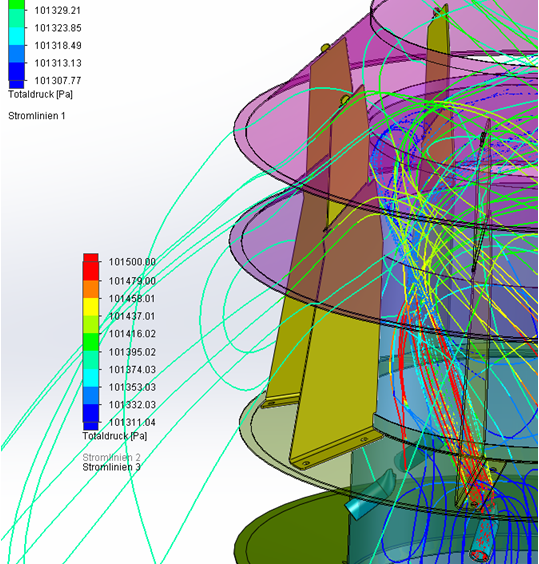Click the 101311.04 minimum legend value
539x564 pixels.
(132, 422)
